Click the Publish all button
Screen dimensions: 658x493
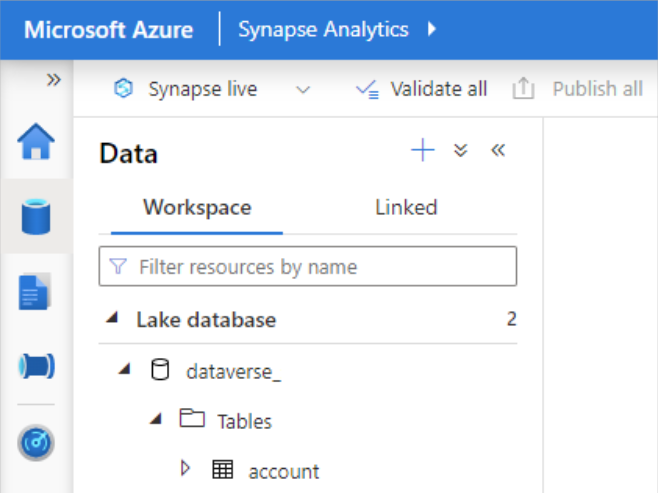point(578,89)
